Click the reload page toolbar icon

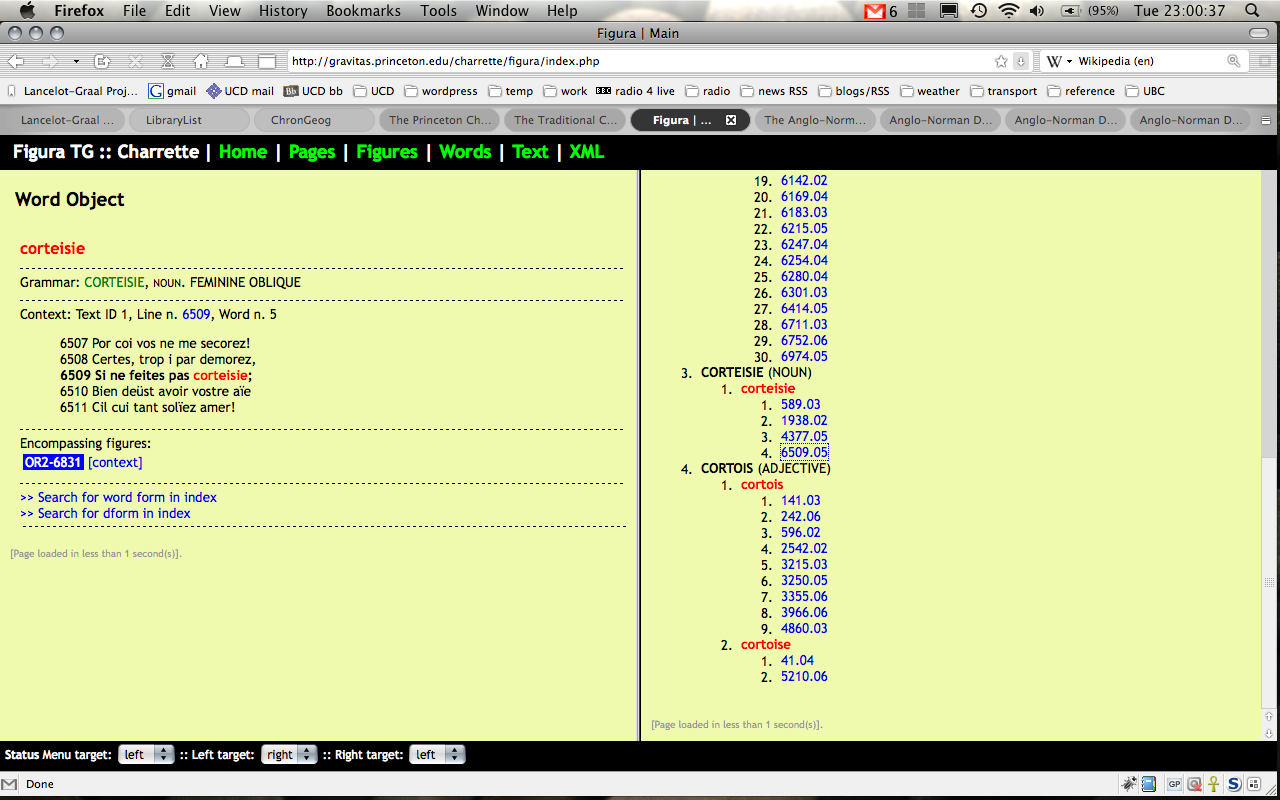coord(103,61)
